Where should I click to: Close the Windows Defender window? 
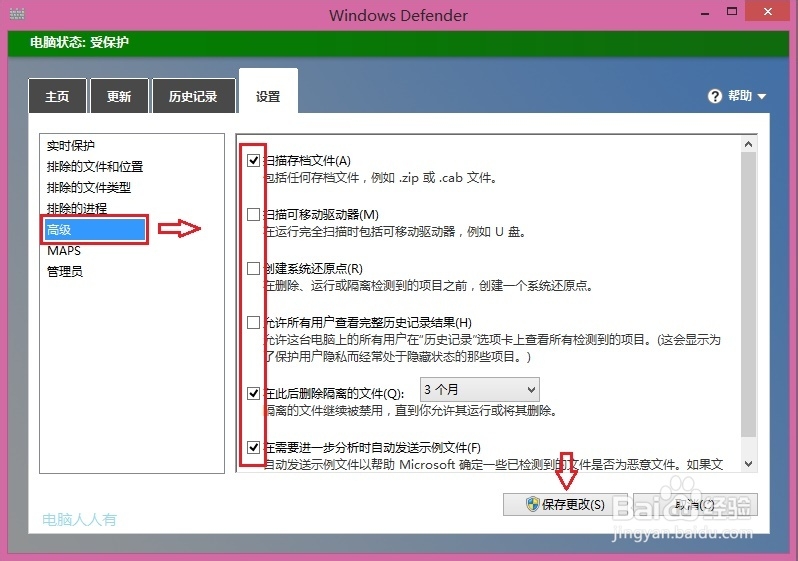click(768, 11)
